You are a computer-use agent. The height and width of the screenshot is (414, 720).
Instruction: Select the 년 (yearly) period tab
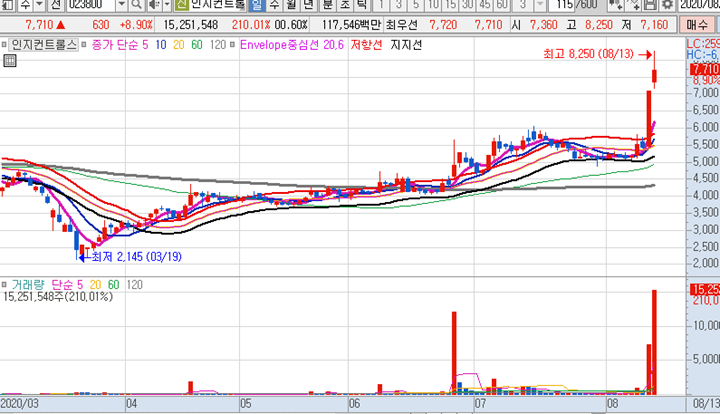(x=309, y=5)
